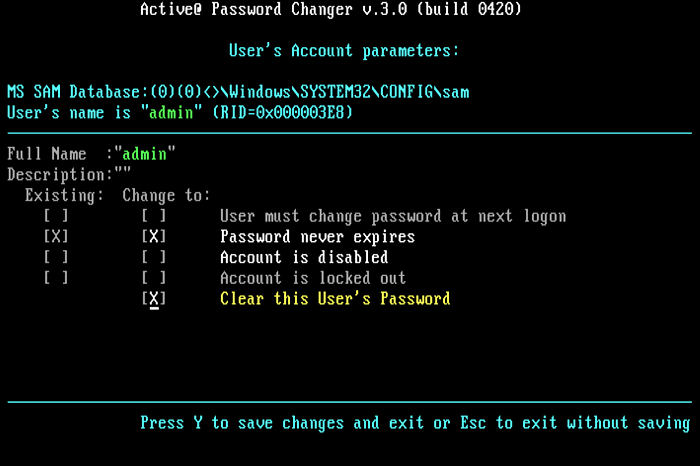Screen dimensions: 700x466
Task: Click the Full Name value "admin"
Action: 146,154
